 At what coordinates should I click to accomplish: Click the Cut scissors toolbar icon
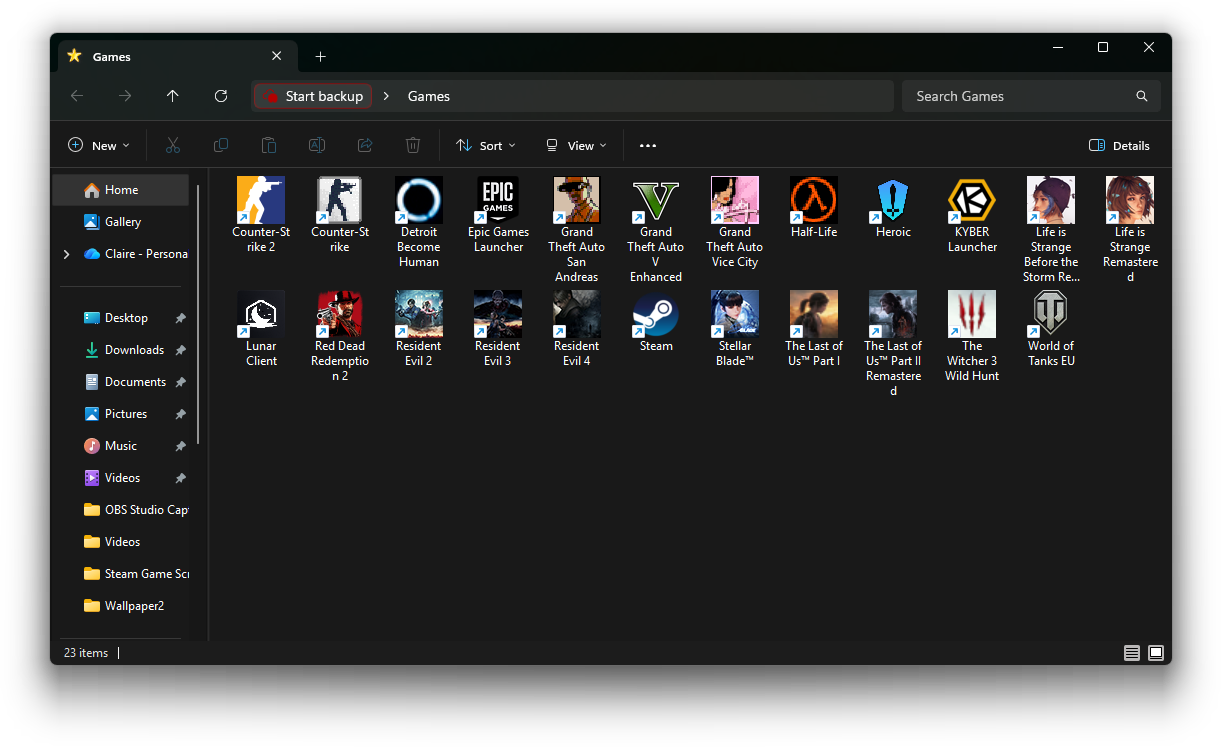pyautogui.click(x=173, y=145)
